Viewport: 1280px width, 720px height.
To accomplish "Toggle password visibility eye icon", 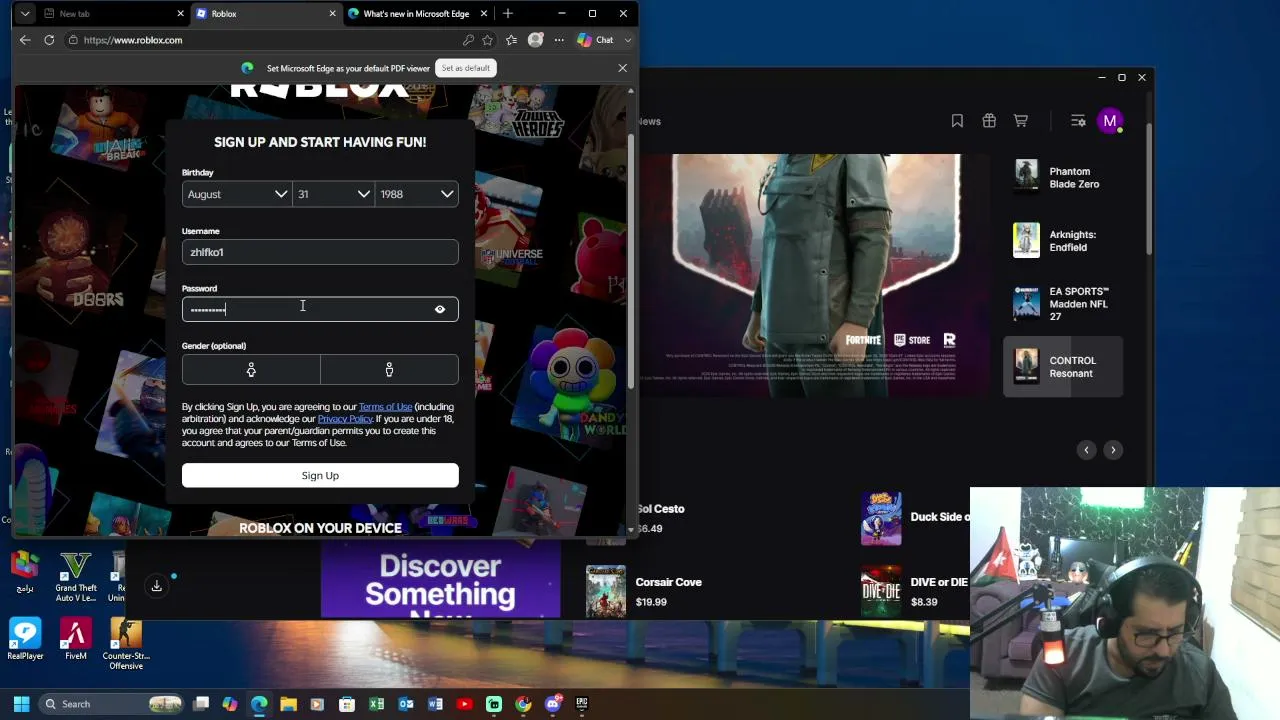I will (x=440, y=309).
